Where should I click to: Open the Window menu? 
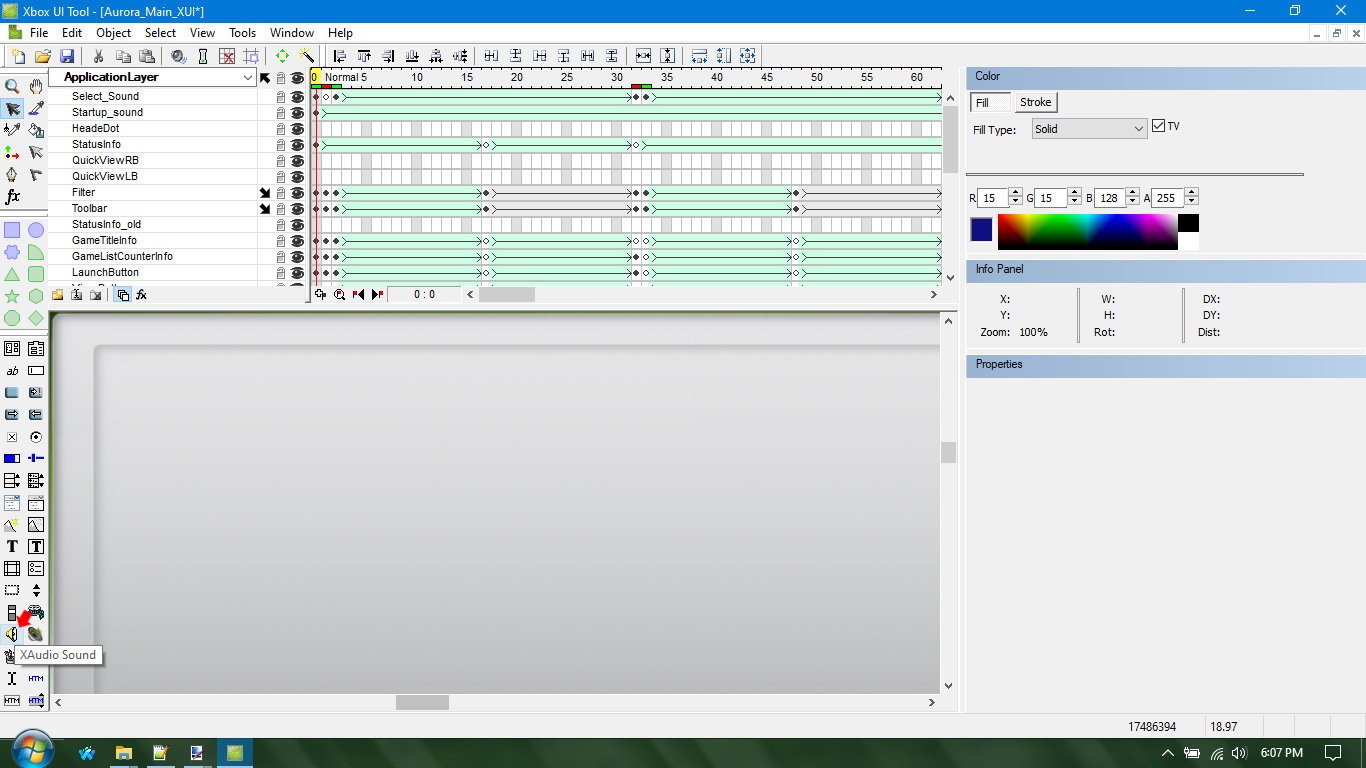coord(292,33)
